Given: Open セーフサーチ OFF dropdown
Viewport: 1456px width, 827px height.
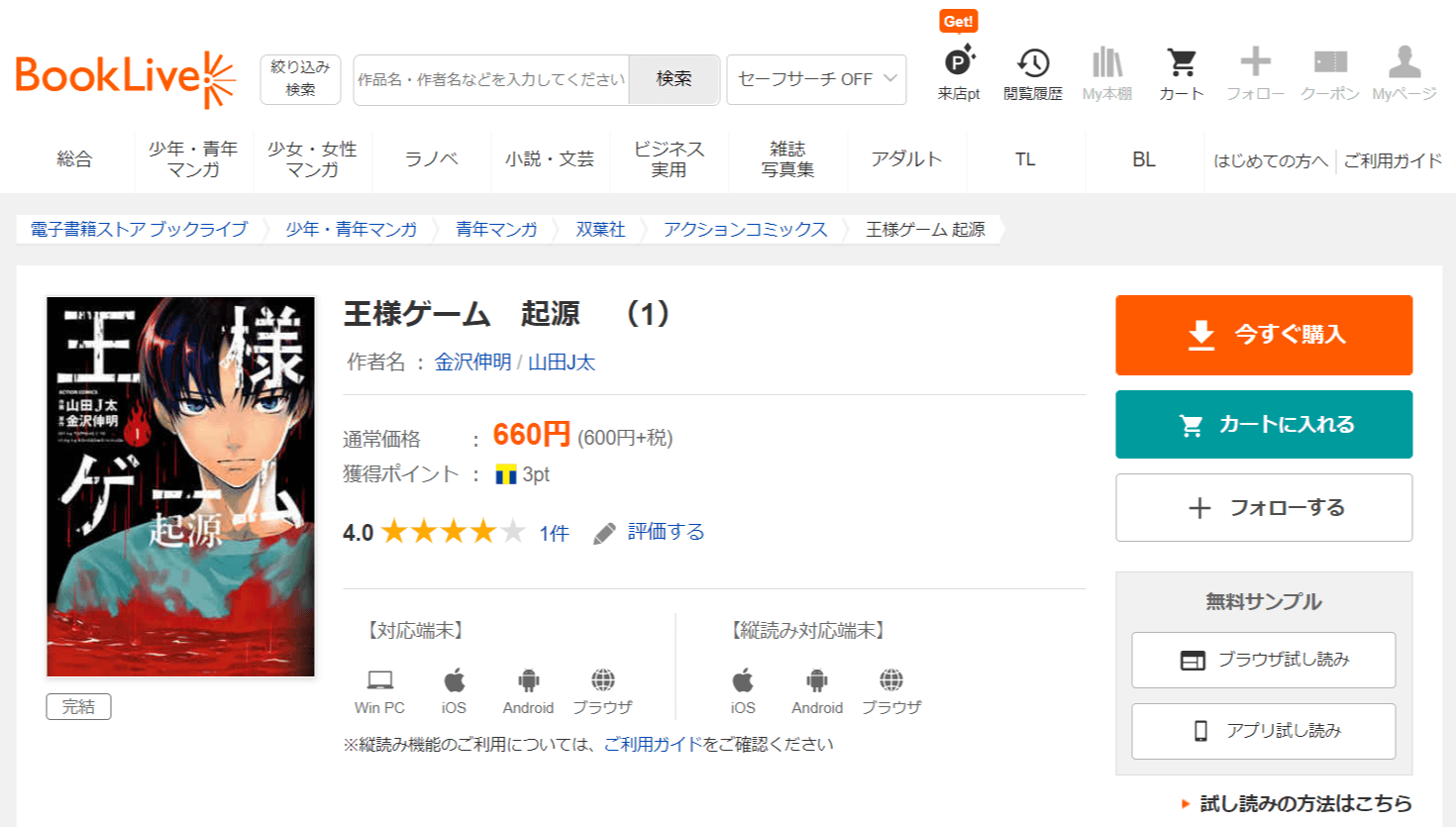Looking at the screenshot, I should (816, 79).
